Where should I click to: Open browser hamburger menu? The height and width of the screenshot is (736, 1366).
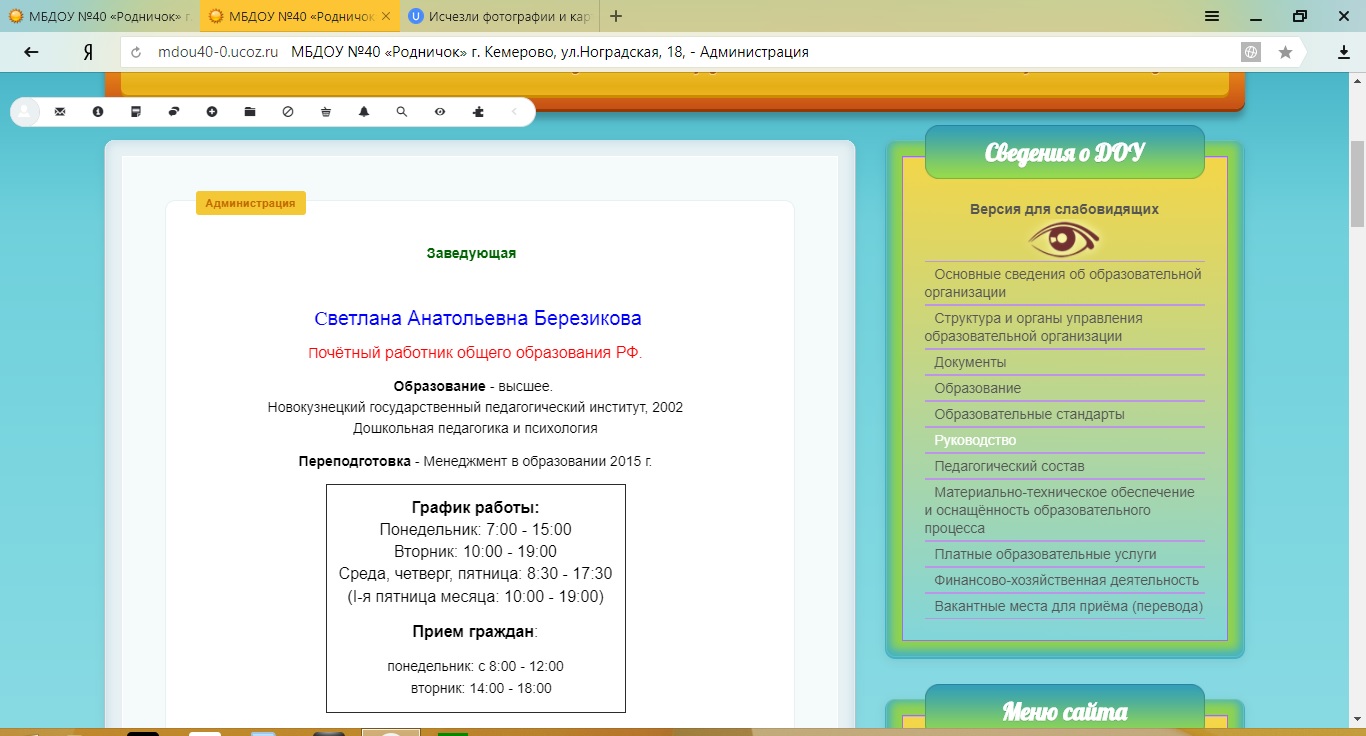pyautogui.click(x=1212, y=16)
